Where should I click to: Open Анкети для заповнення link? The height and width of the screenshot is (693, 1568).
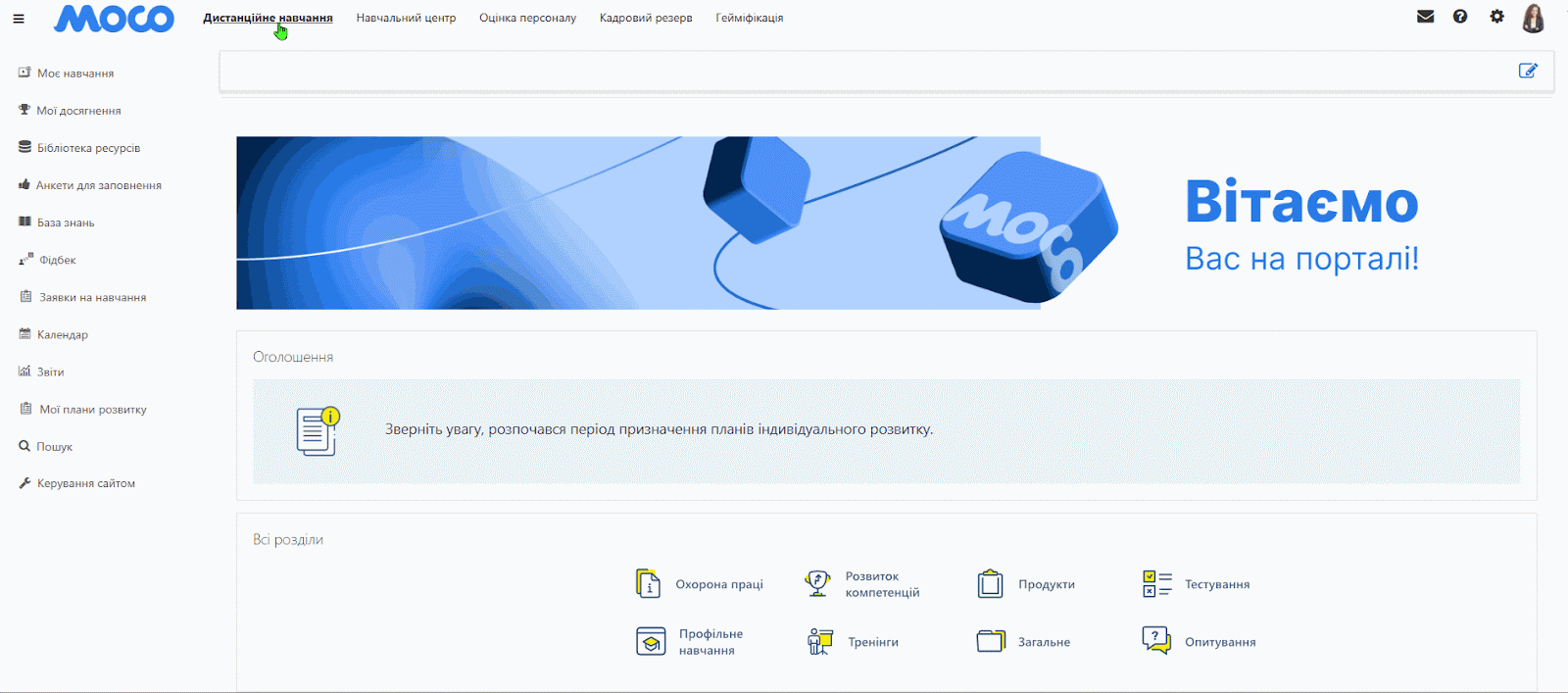click(x=99, y=185)
